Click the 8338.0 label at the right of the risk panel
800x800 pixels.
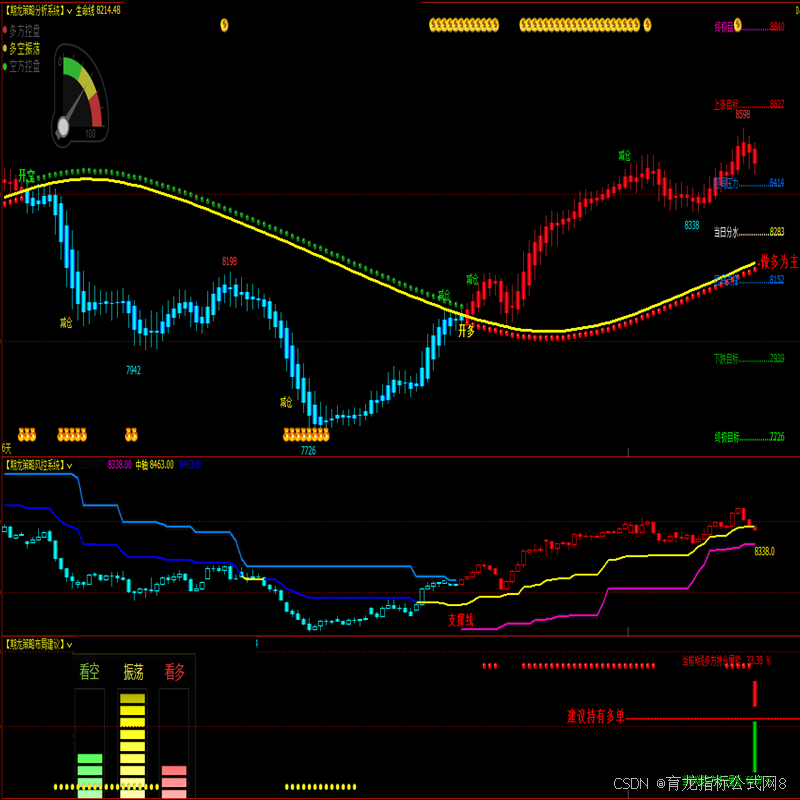[x=764, y=552]
